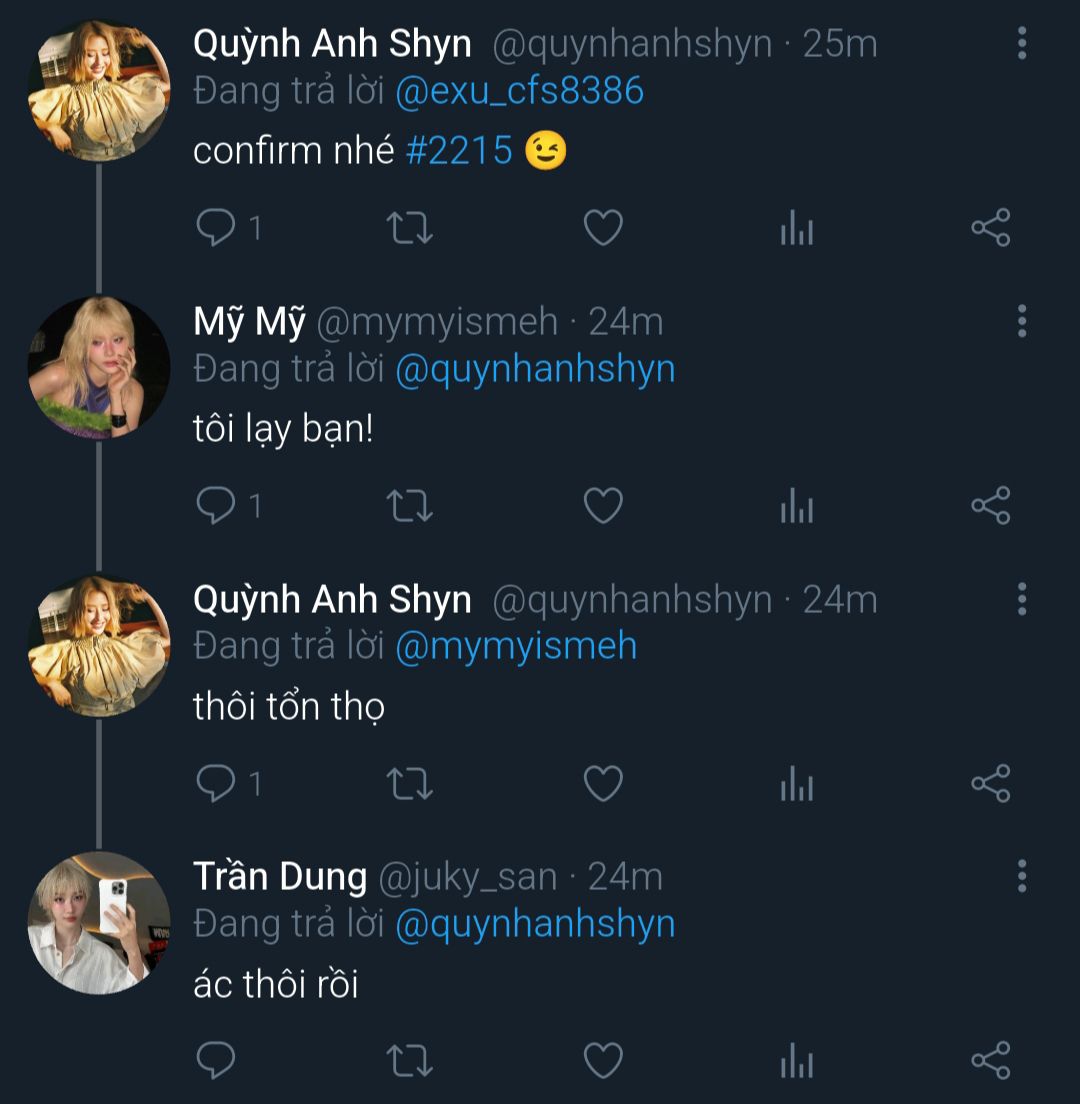Like the "tôi lạy bạn!" tweet
The height and width of the screenshot is (1104, 1080).
(x=603, y=506)
